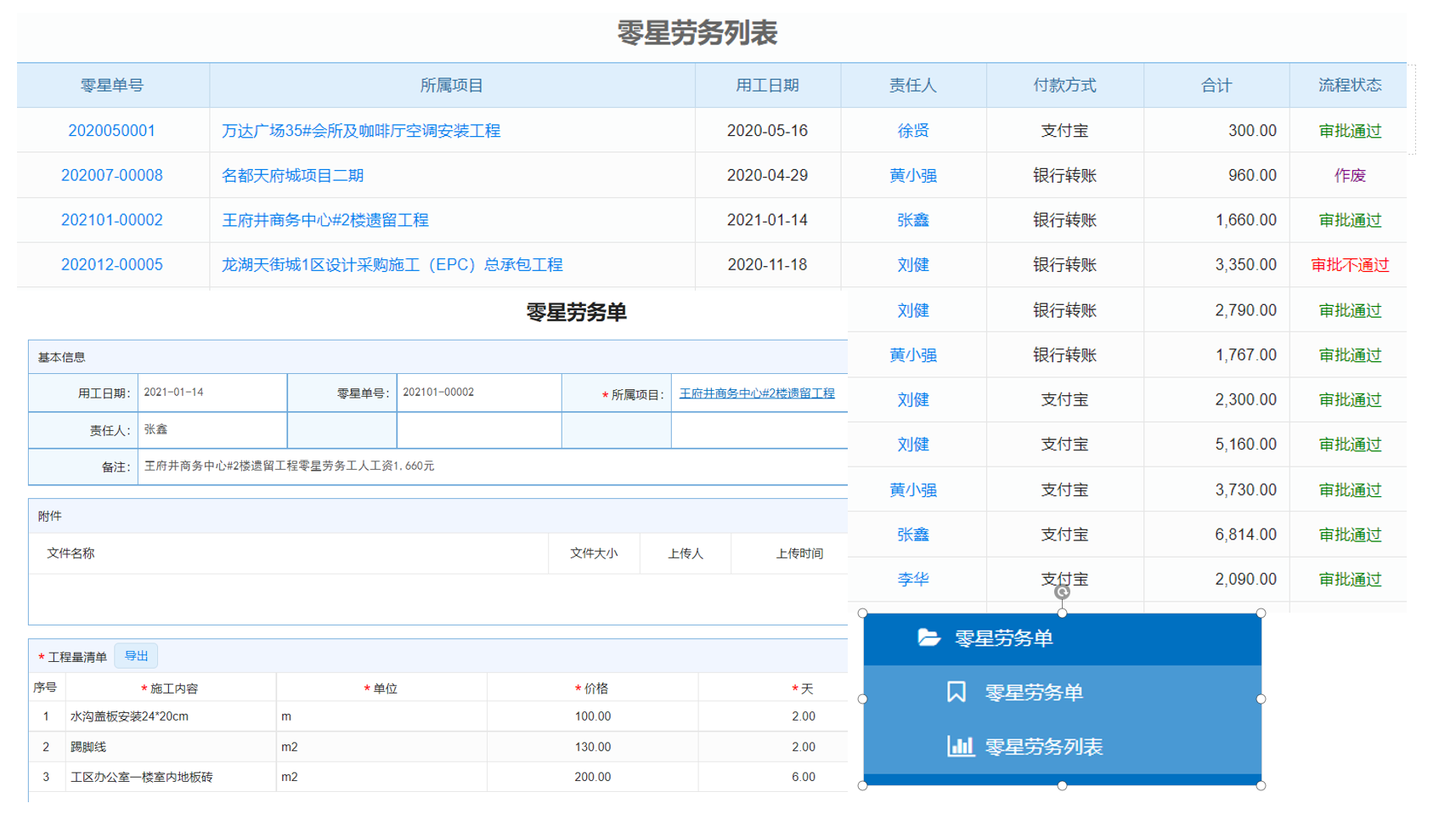Viewport: 1456px width, 826px height.
Task: Click the 王府井商务中心 link in 所属项目 field
Action: 756,393
